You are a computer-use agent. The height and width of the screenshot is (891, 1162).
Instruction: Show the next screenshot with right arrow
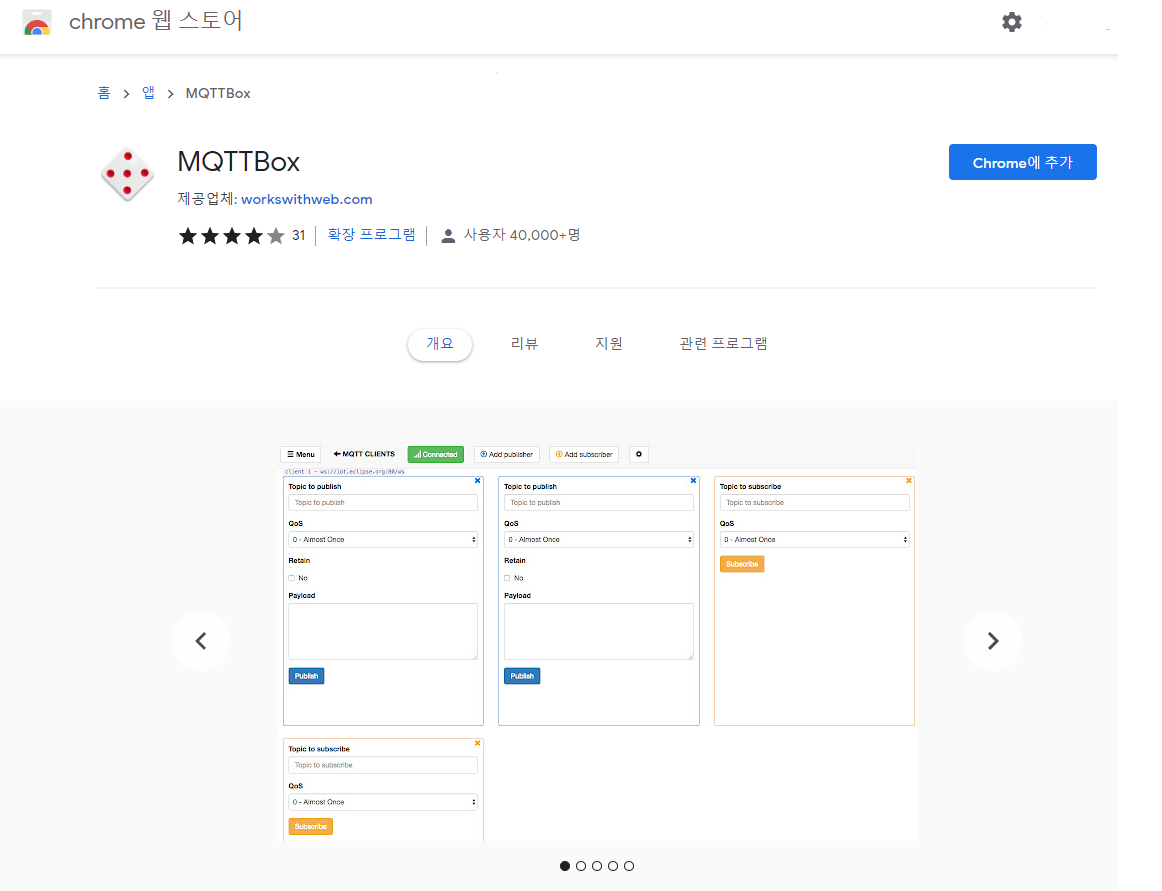pyautogui.click(x=993, y=640)
